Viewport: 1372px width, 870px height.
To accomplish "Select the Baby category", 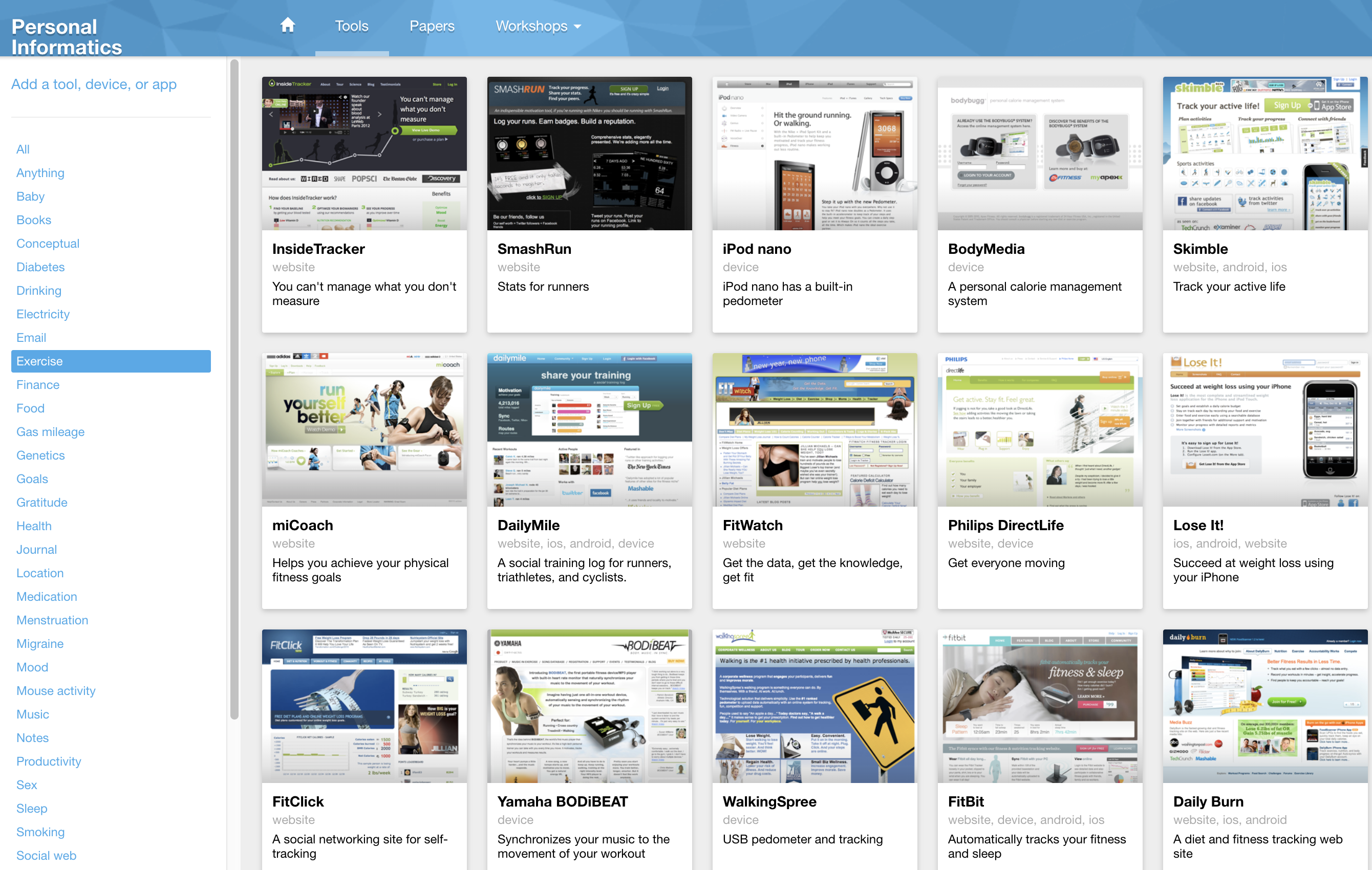I will click(30, 196).
